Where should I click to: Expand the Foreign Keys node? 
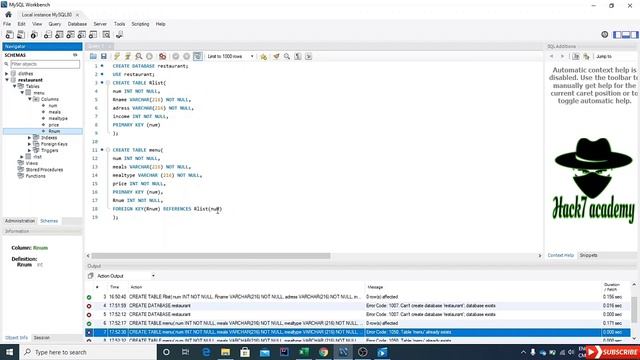click(29, 144)
